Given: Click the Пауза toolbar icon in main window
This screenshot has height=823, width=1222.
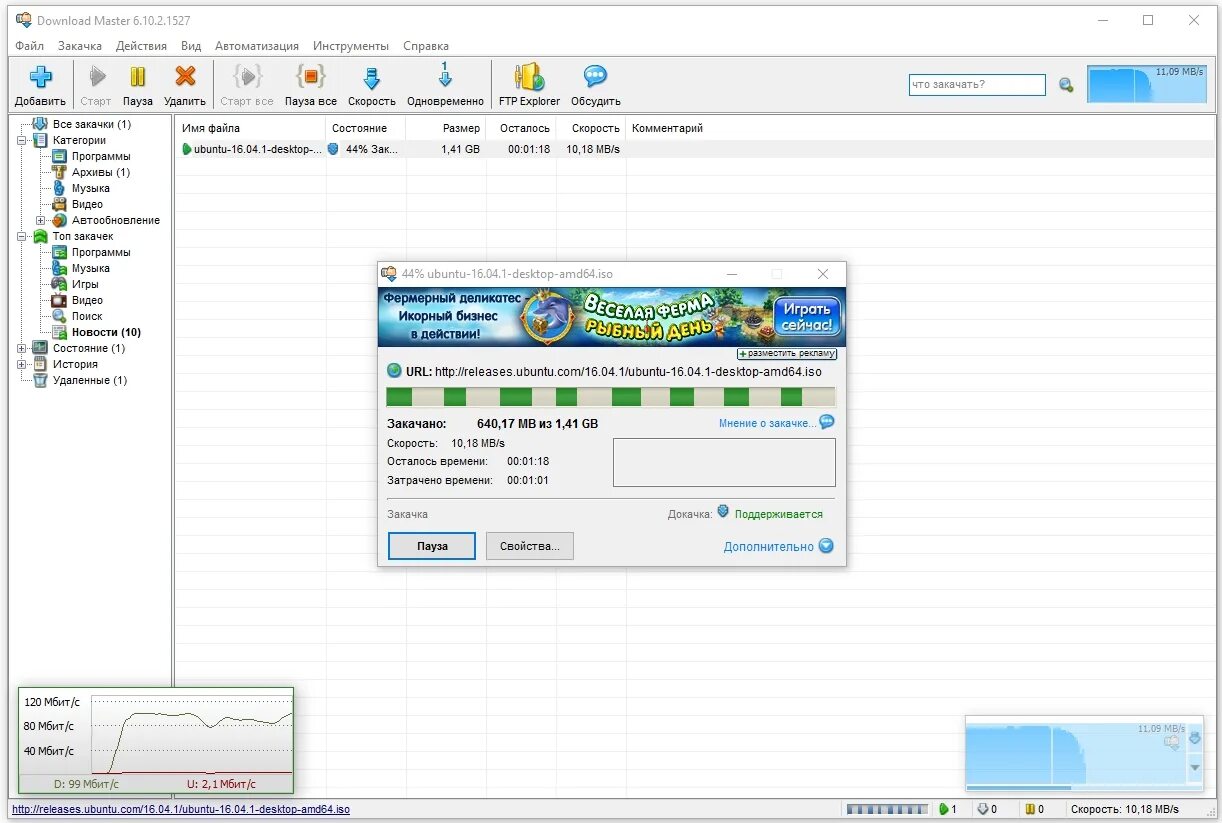Looking at the screenshot, I should click(138, 77).
